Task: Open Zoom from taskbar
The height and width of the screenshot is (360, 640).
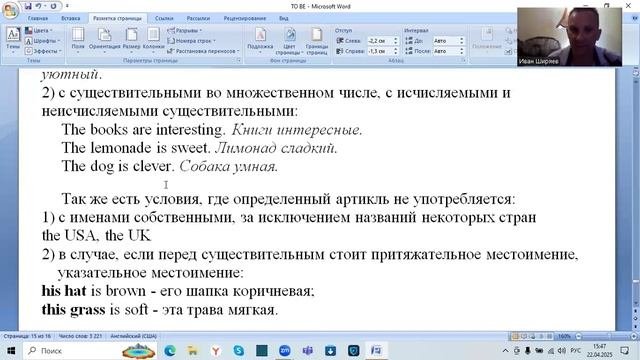Action: click(284, 351)
